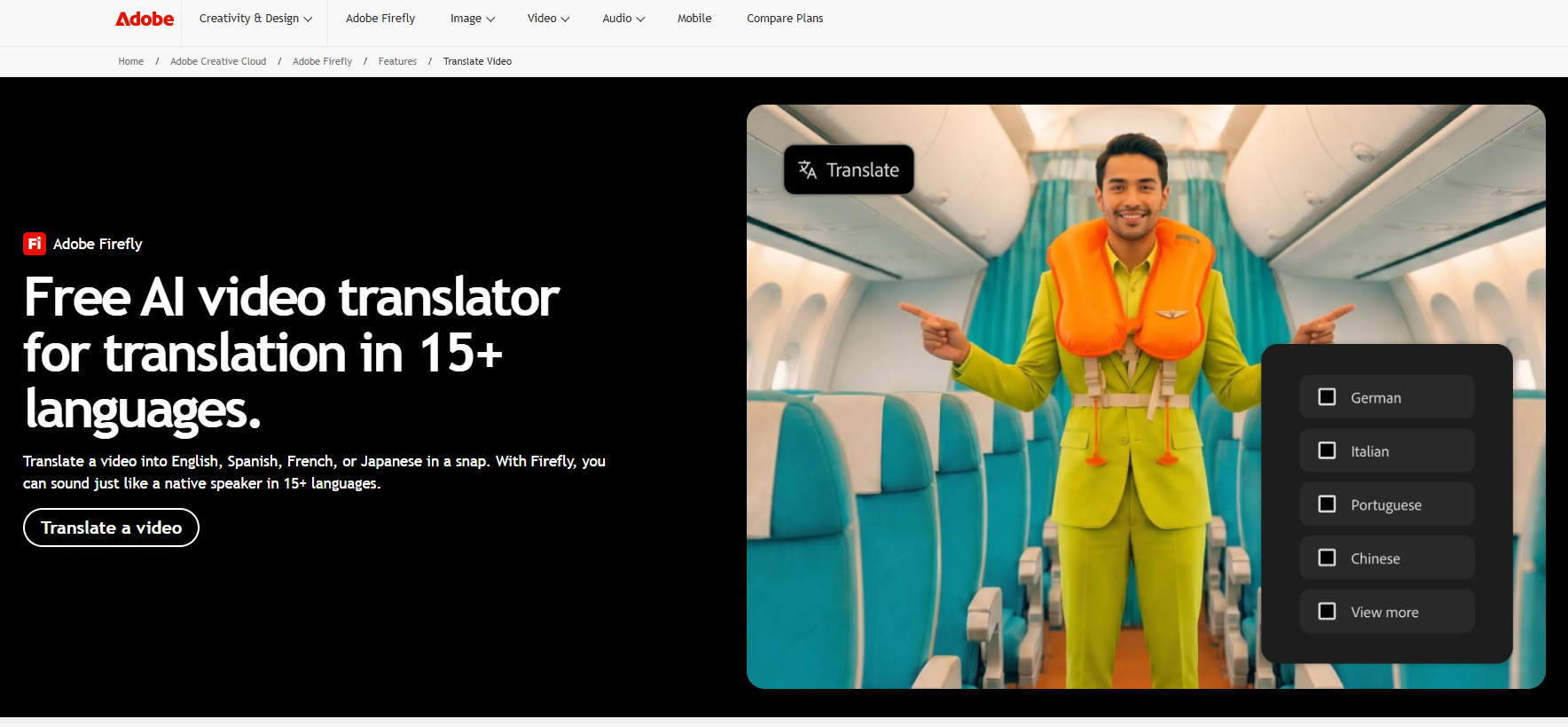Expand the Creativity & Design menu
Viewport: 1568px width, 727px height.
[255, 19]
